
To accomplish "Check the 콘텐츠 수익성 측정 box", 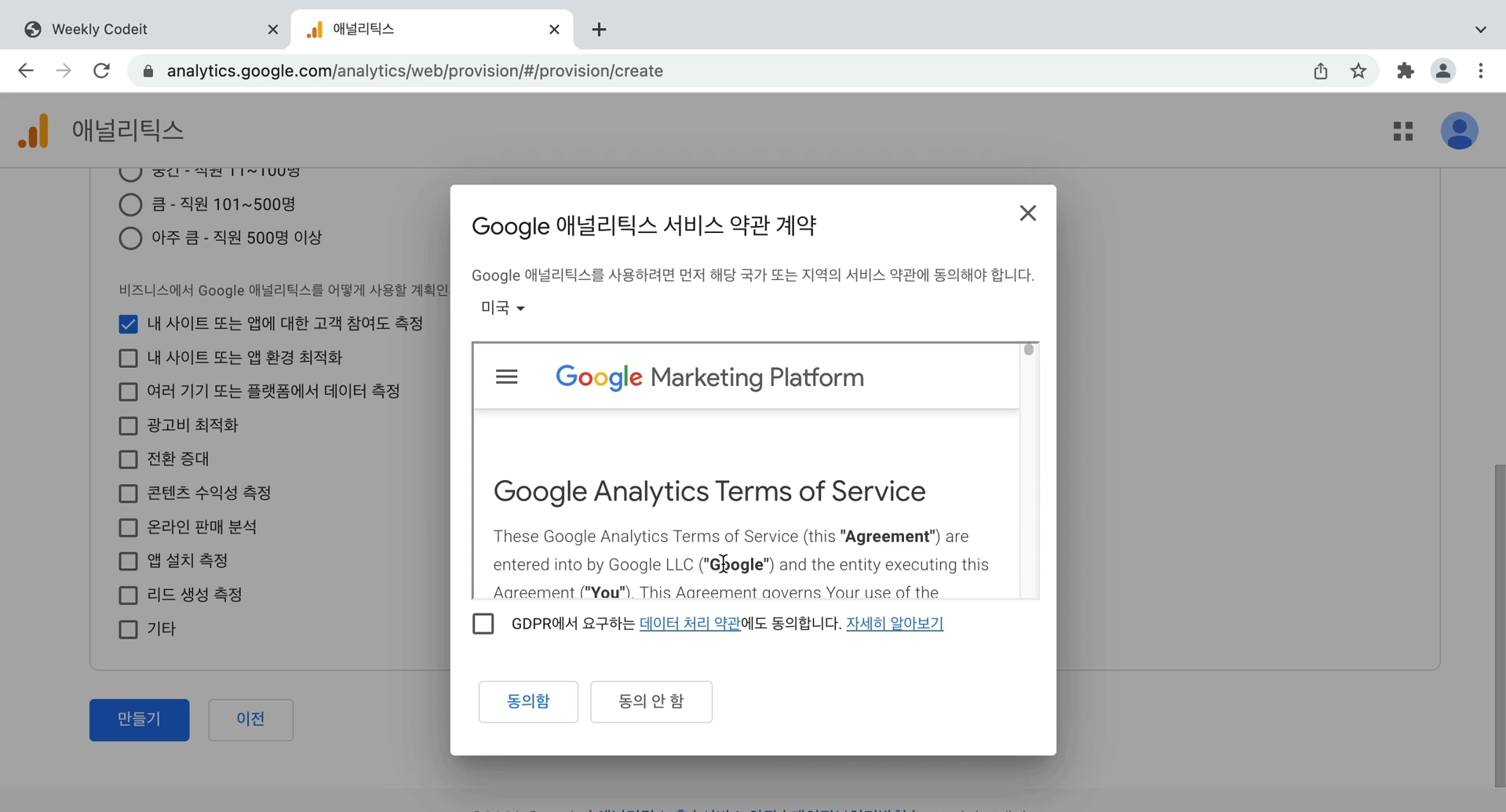I will (128, 493).
